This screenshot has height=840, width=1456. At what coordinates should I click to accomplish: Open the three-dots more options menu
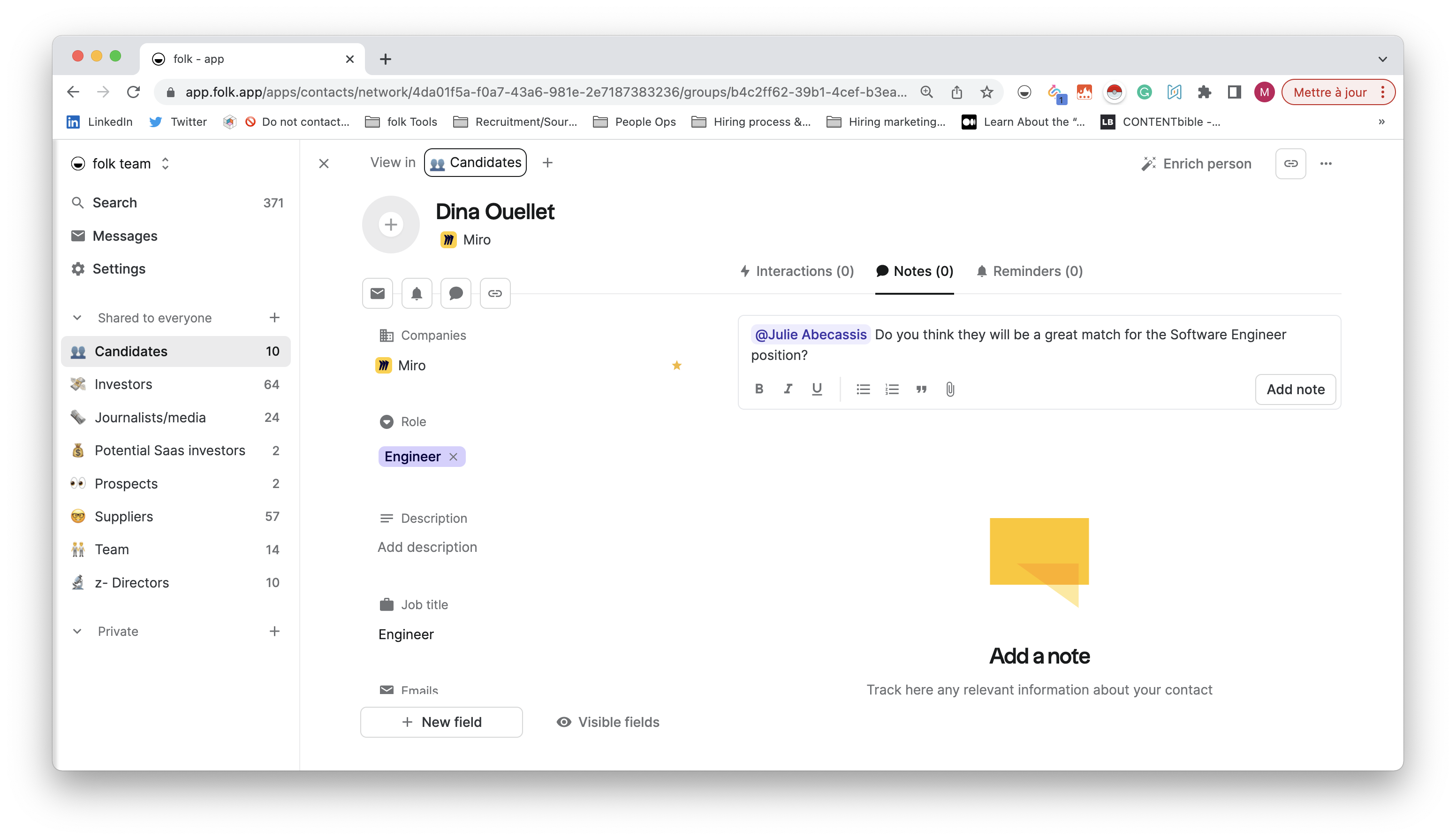(1326, 164)
